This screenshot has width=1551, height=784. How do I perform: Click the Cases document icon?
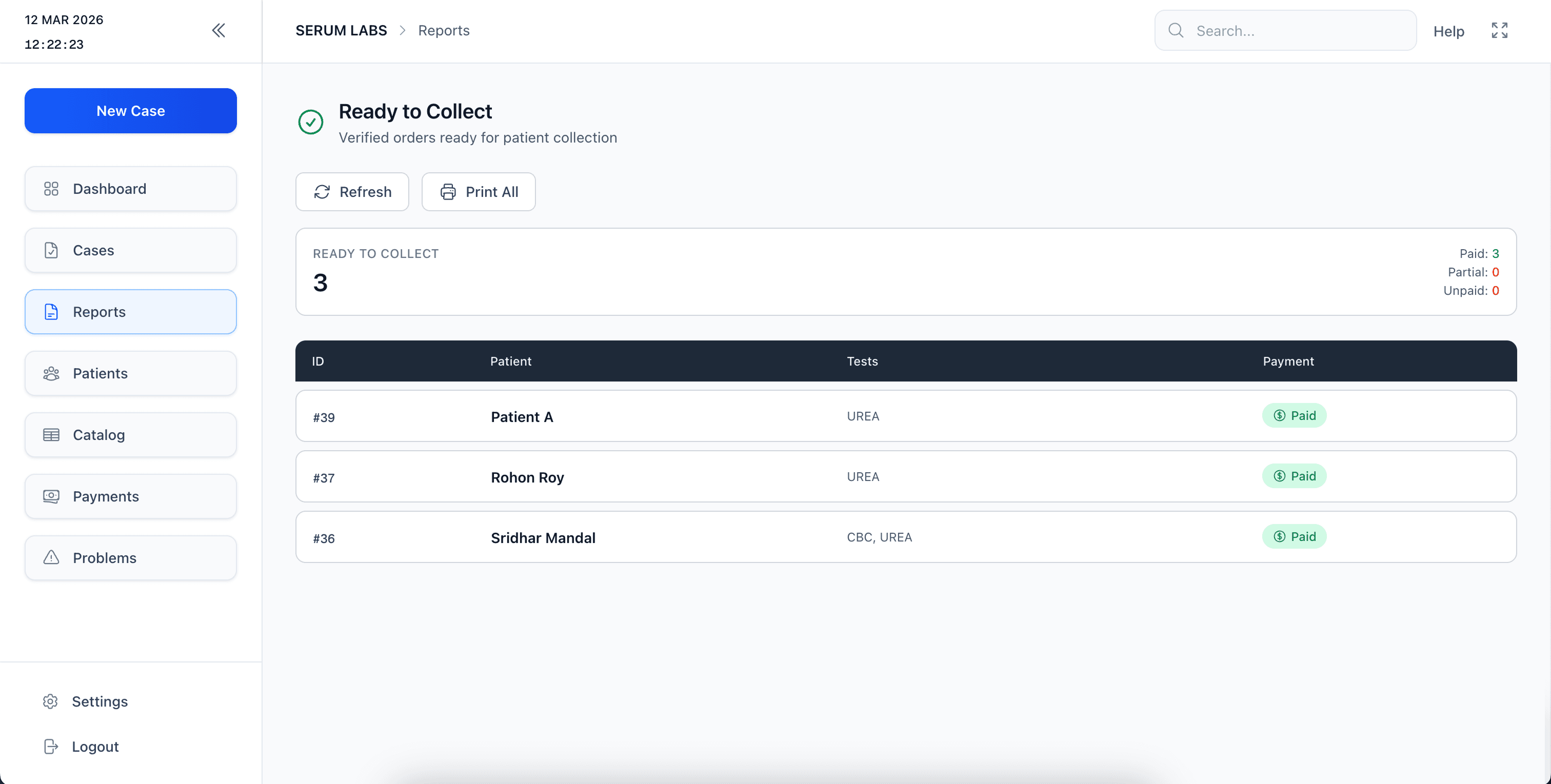coord(51,250)
